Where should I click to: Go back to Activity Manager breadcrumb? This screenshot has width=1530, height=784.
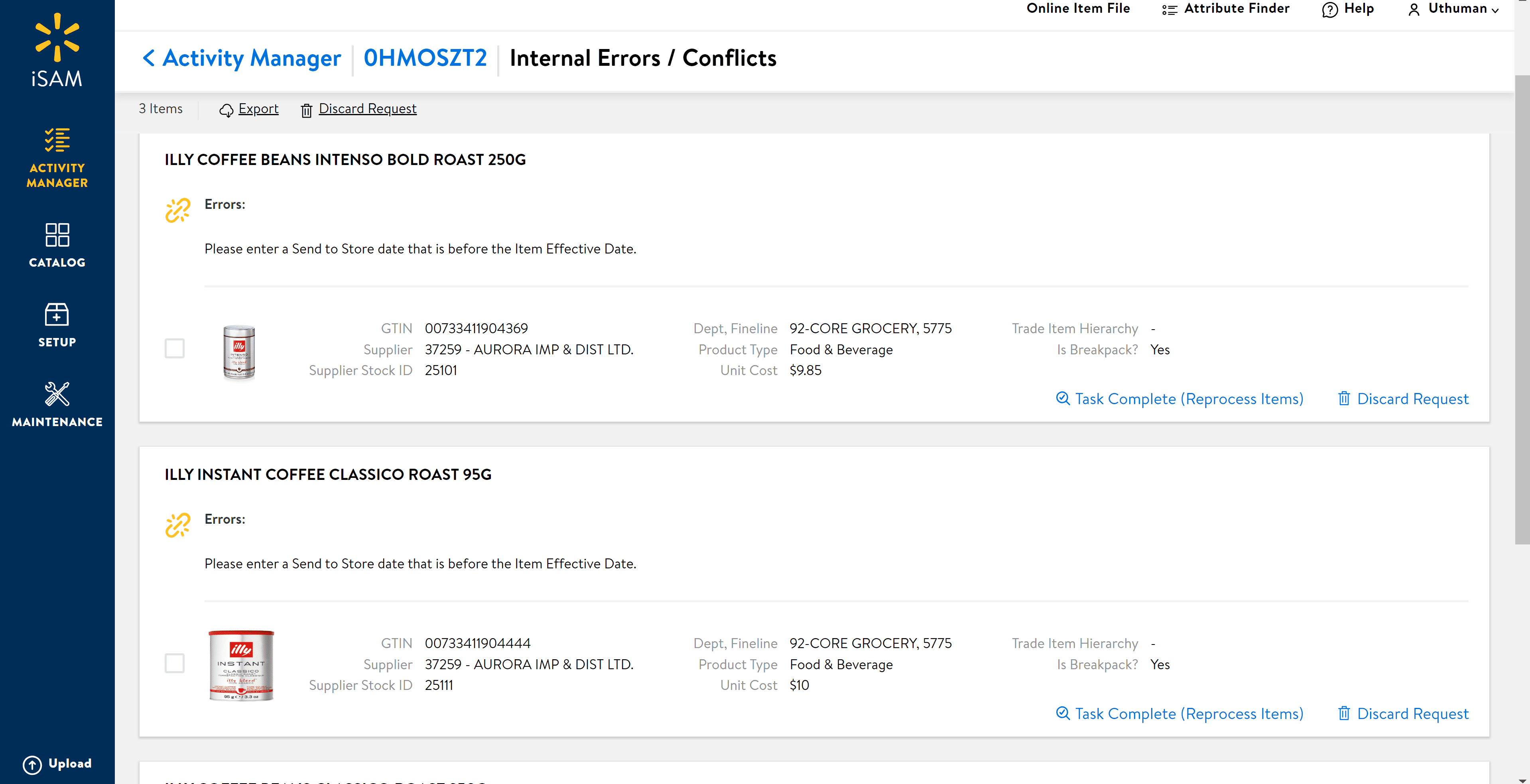tap(252, 58)
